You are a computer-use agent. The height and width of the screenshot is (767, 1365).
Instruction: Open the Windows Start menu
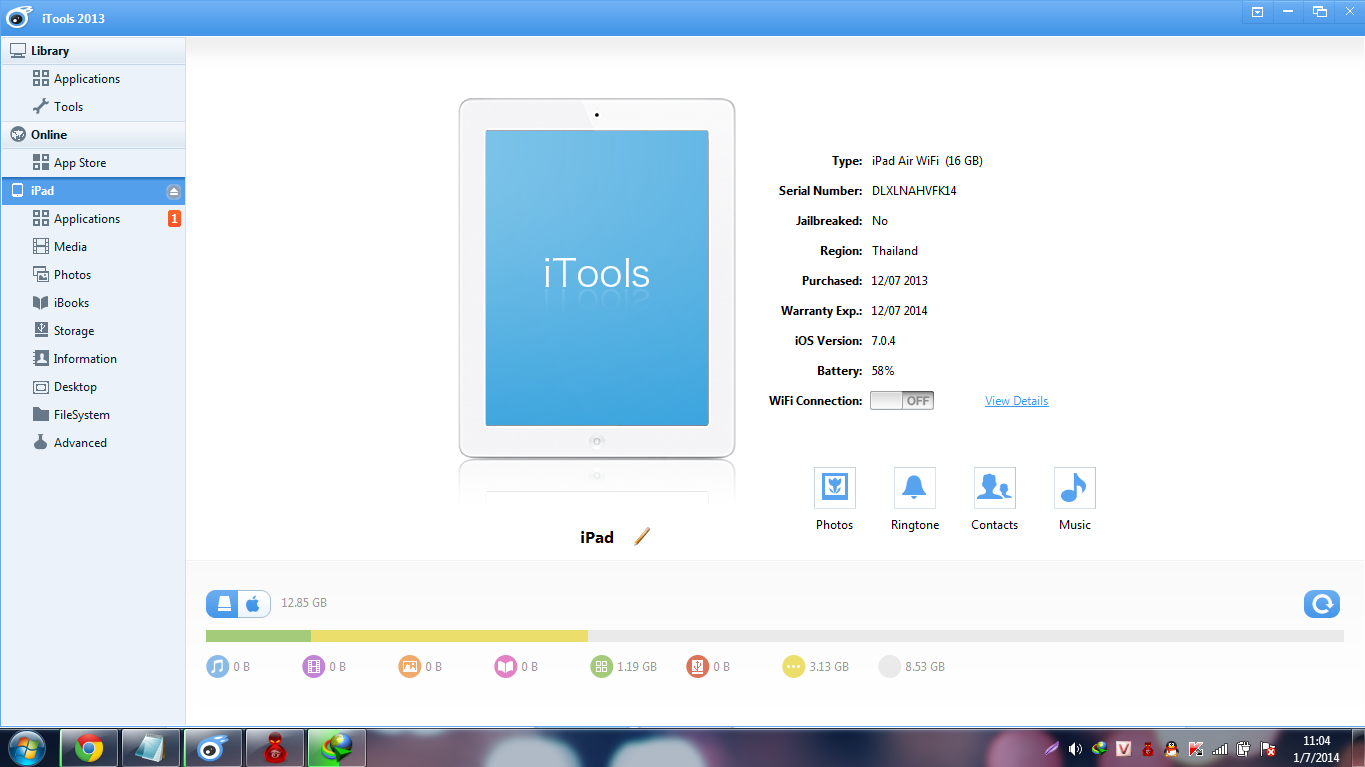click(26, 748)
